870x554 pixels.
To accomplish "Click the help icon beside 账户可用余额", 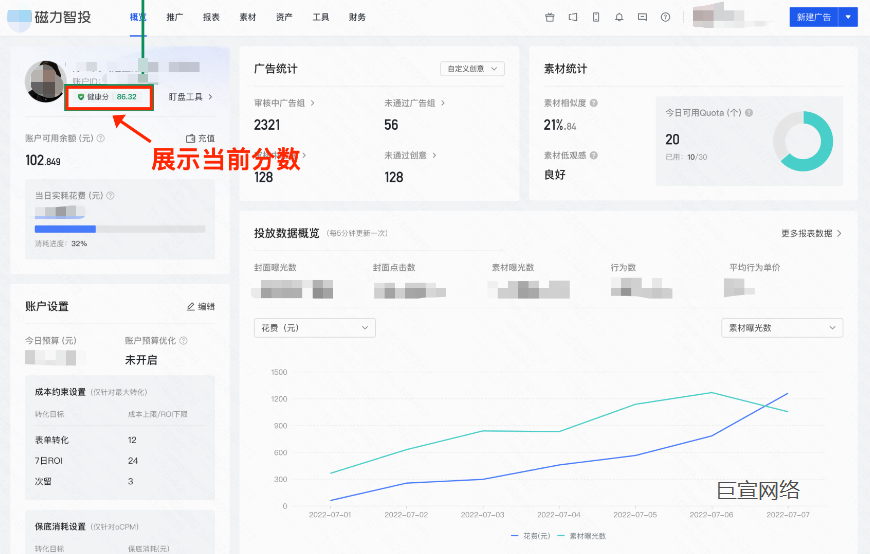I will pyautogui.click(x=100, y=138).
